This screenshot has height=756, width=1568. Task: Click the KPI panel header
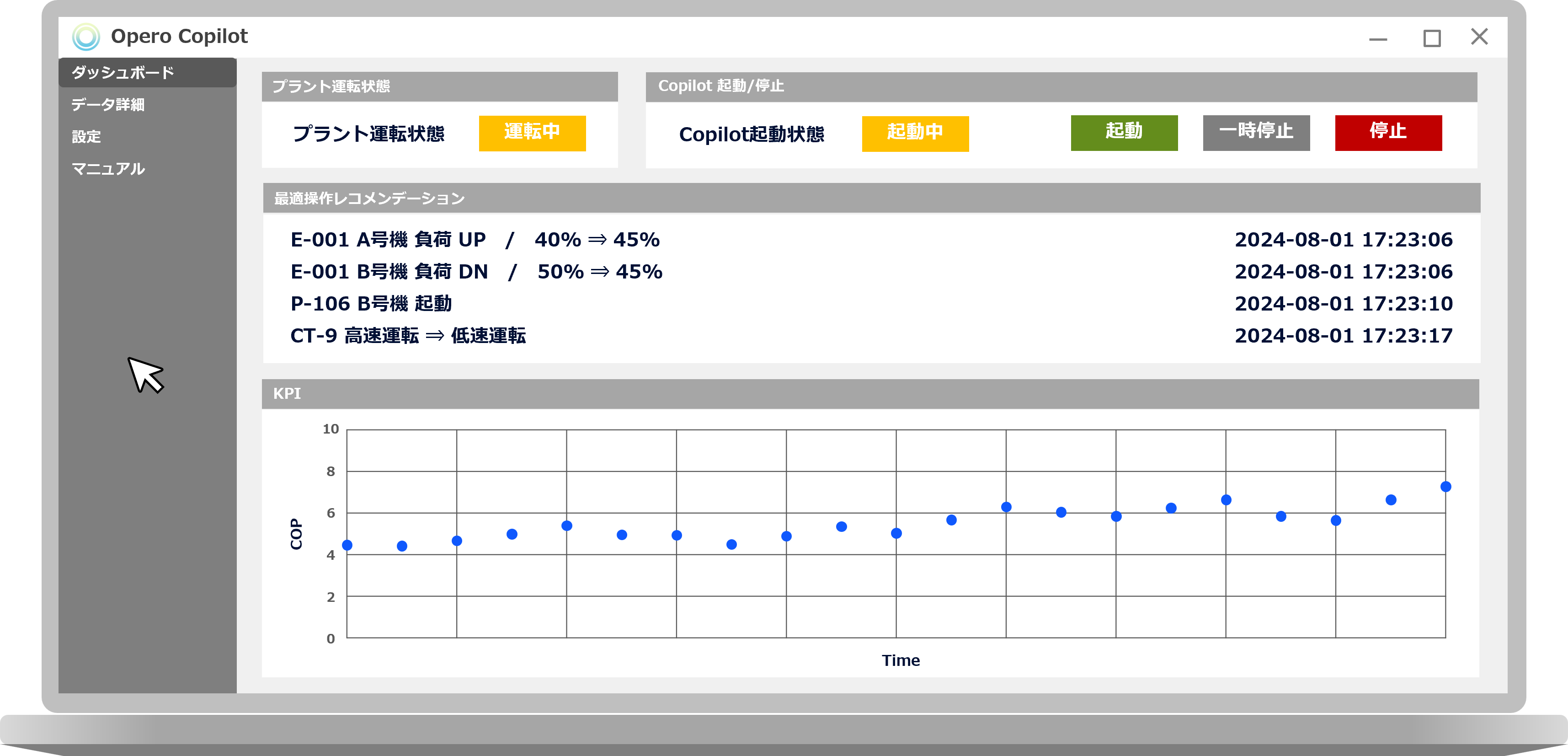point(870,393)
